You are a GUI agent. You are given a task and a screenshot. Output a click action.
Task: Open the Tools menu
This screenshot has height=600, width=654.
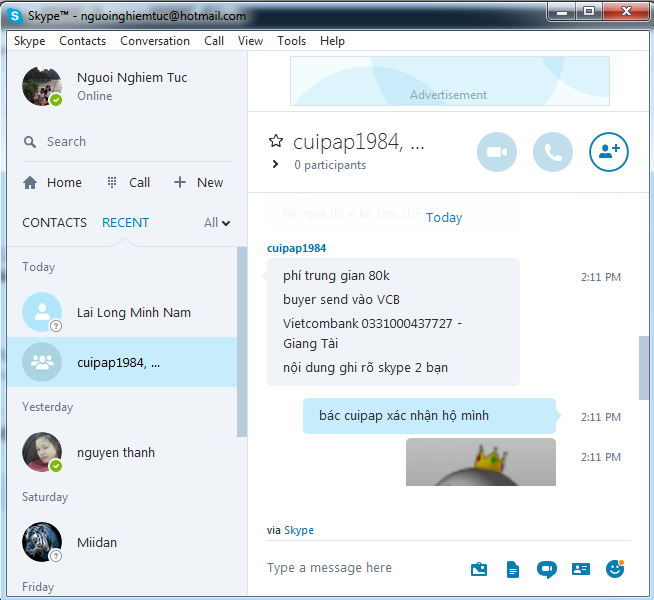tap(292, 41)
